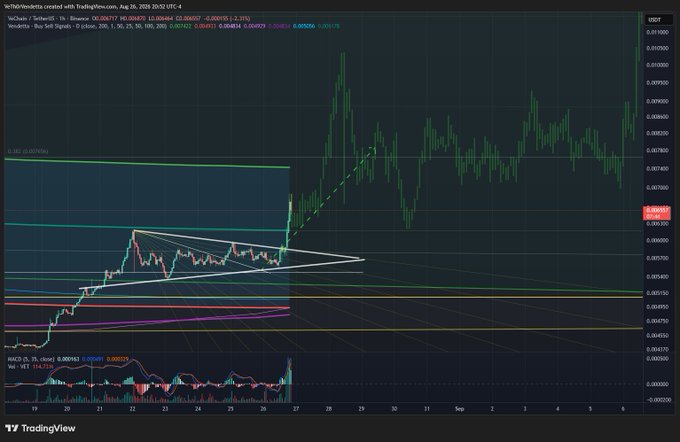680x442 pixels.
Task: Click the 0.000500 MACD axis label
Action: pos(657,358)
